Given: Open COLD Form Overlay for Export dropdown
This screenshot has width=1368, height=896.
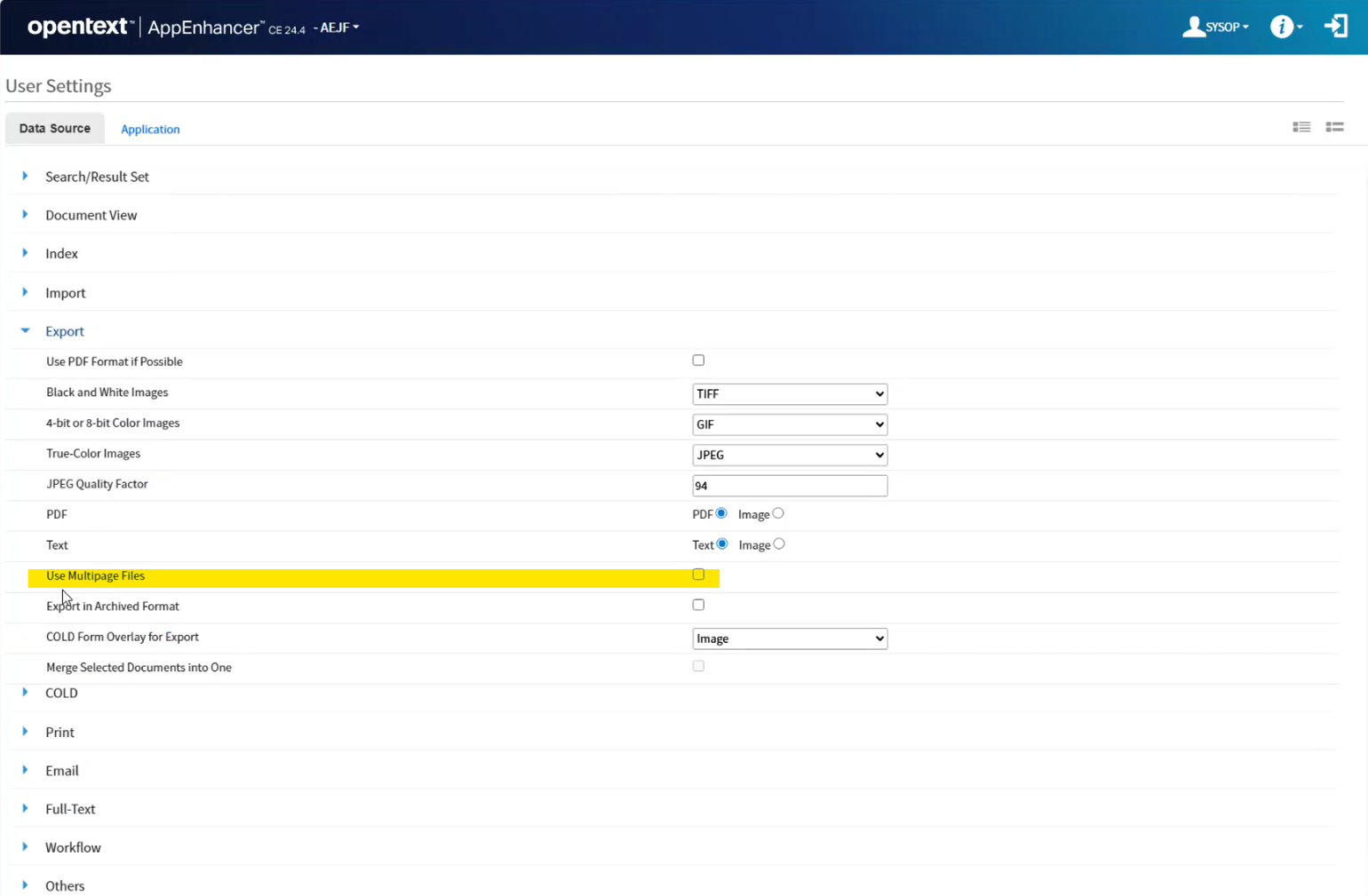Looking at the screenshot, I should coord(789,638).
